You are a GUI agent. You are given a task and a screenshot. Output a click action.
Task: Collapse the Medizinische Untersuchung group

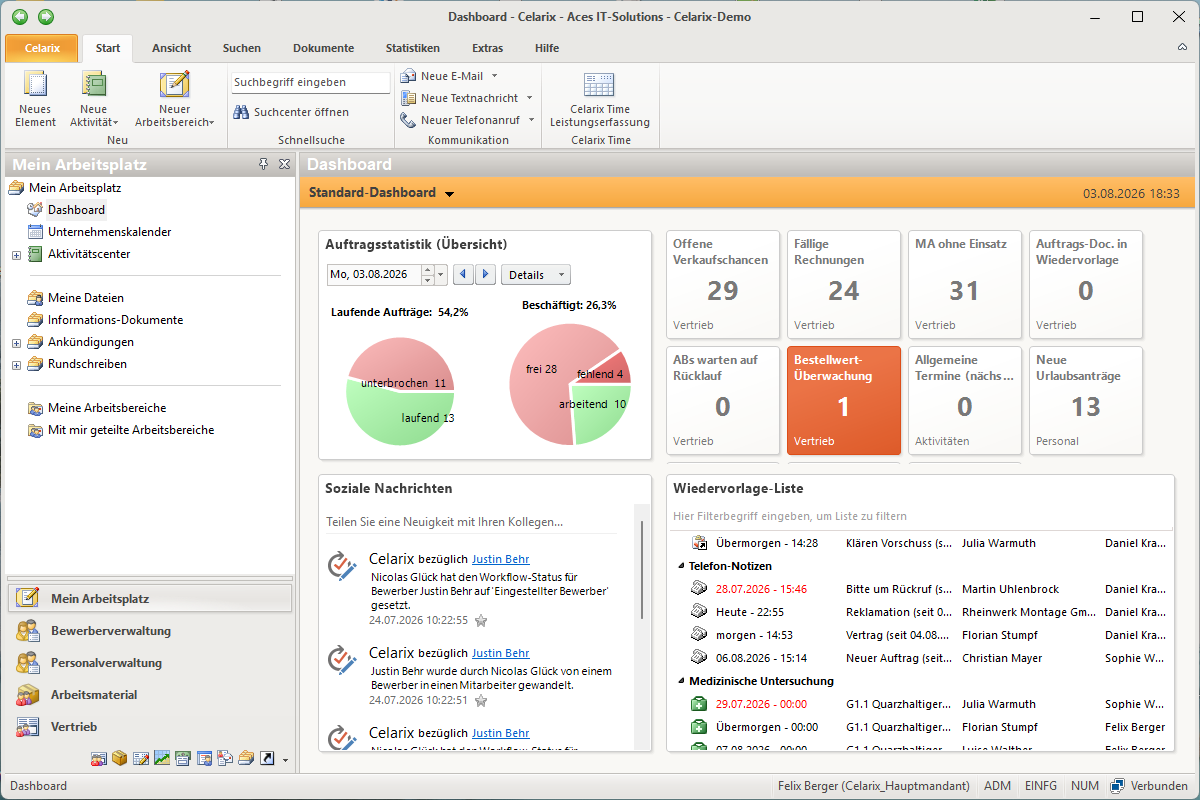pos(681,681)
